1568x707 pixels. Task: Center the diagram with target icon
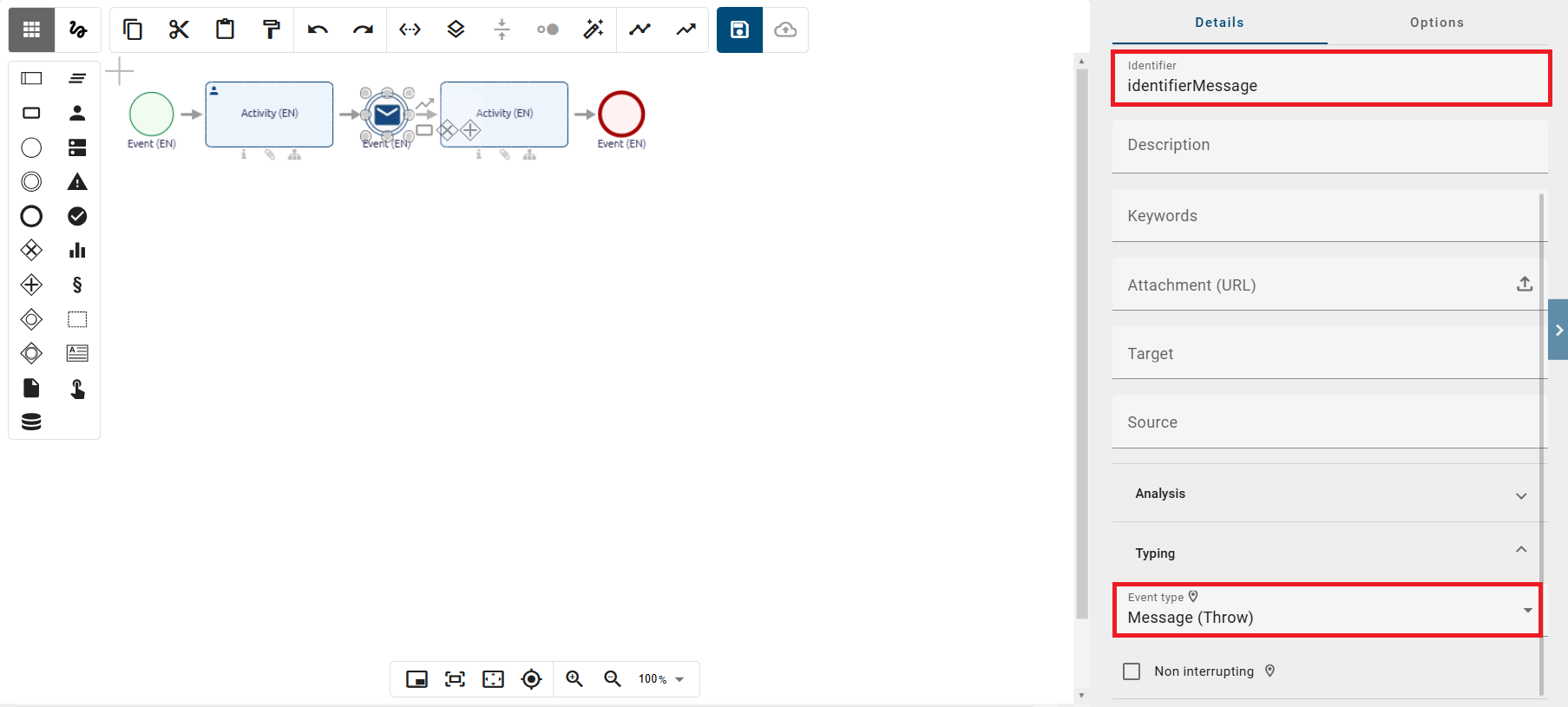click(531, 679)
